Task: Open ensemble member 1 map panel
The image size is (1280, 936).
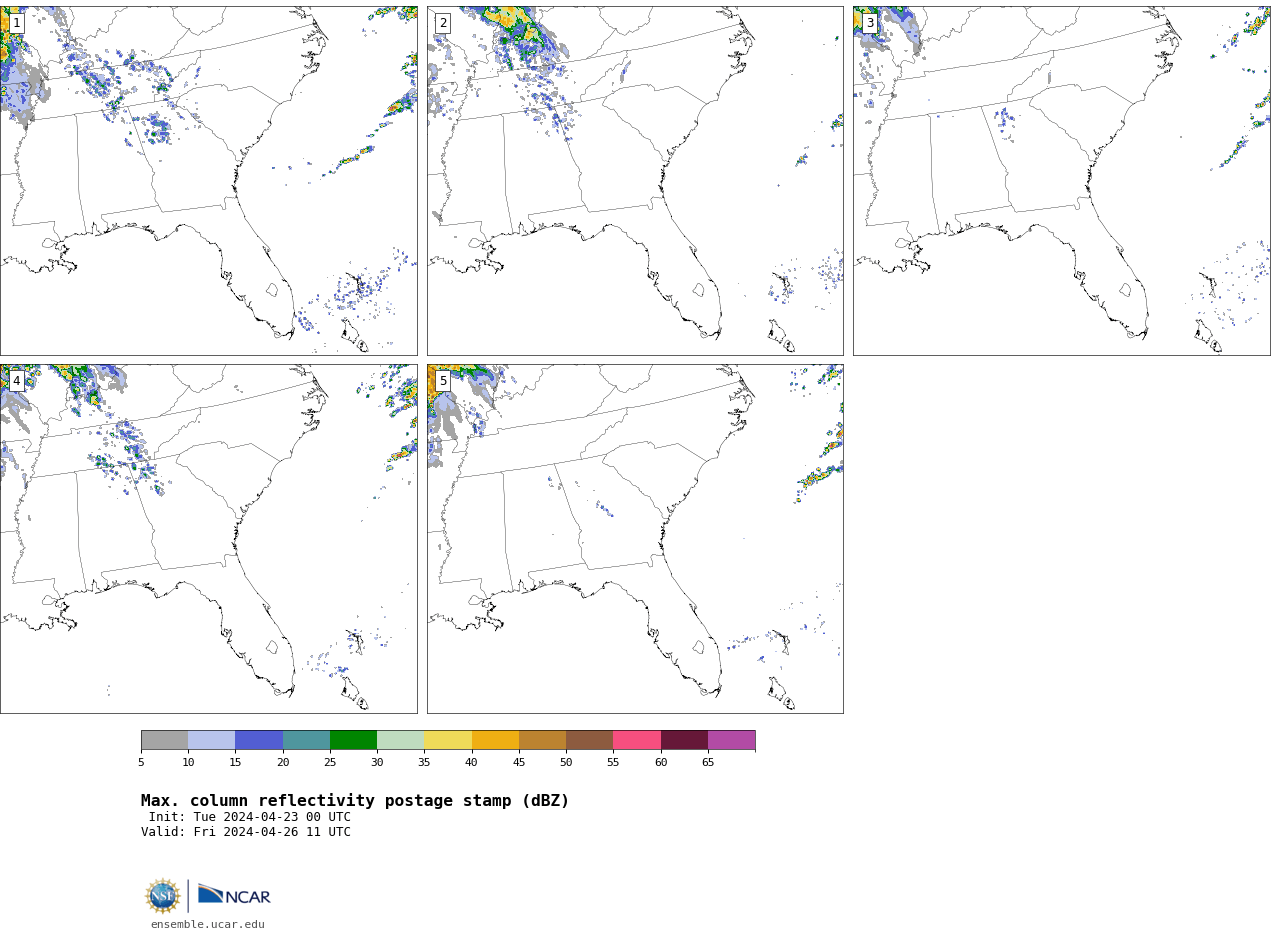Action: click(x=209, y=181)
